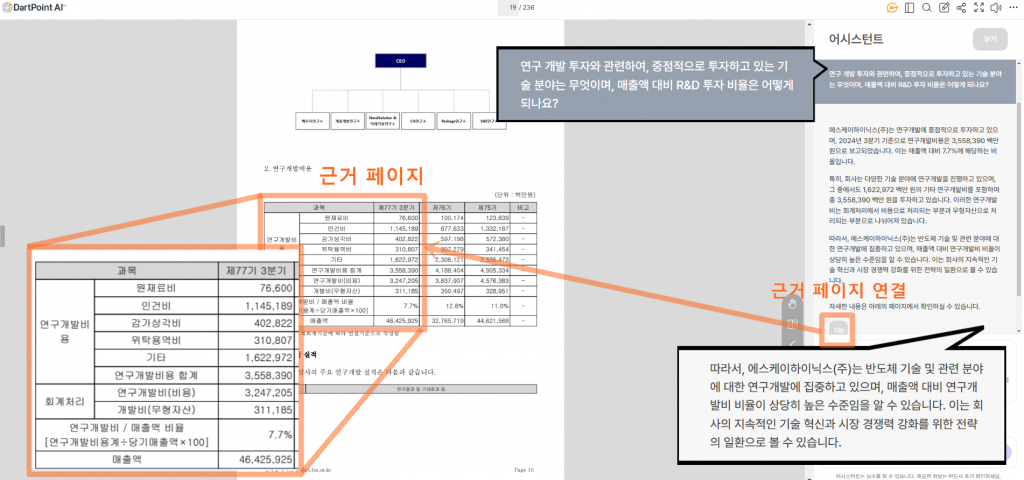Image resolution: width=1024 pixels, height=480 pixels.
Task: Click the speaker read-aloud icon
Action: coord(996,8)
